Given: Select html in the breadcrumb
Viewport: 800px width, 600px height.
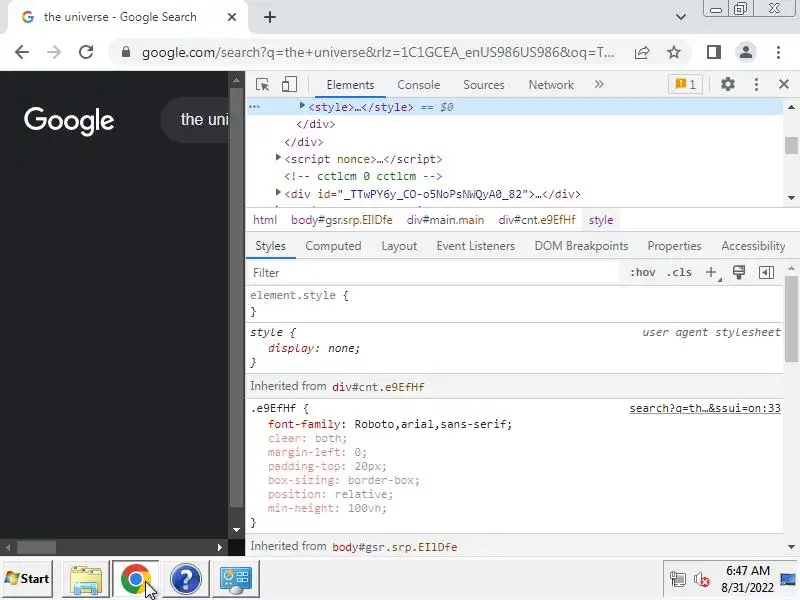Looking at the screenshot, I should [265, 220].
